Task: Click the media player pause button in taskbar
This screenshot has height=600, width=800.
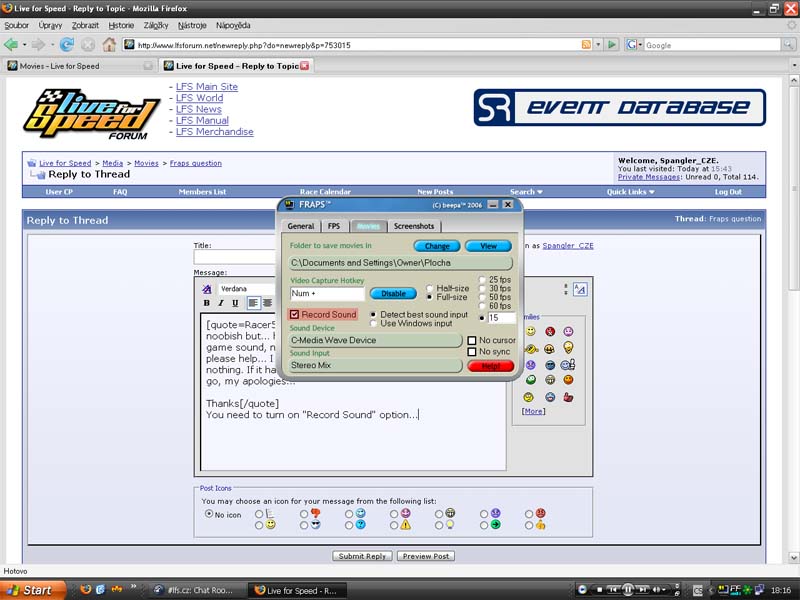Action: [628, 590]
